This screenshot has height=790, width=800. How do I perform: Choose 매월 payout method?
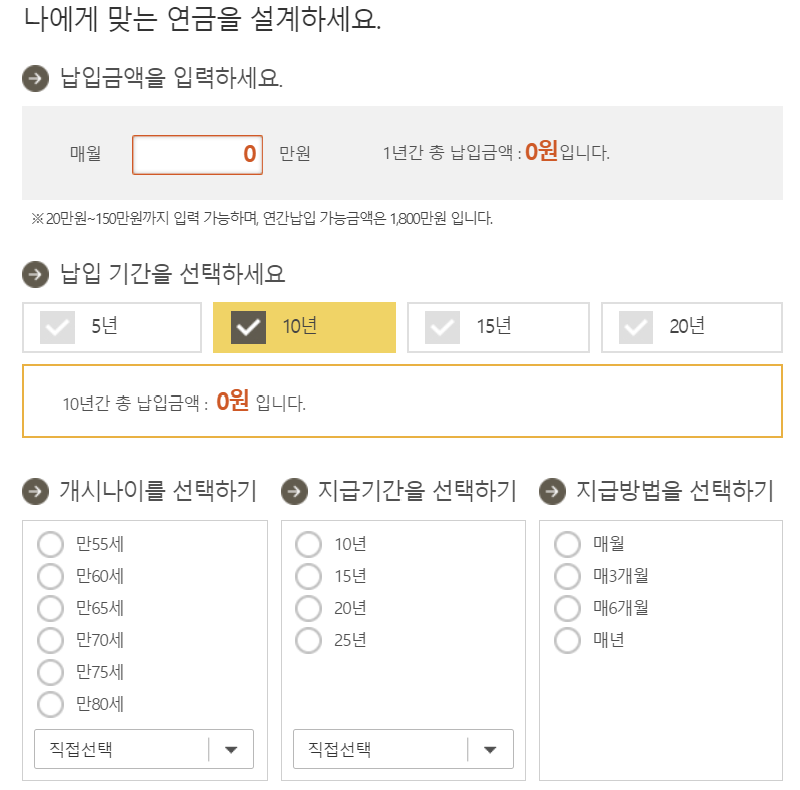(567, 544)
